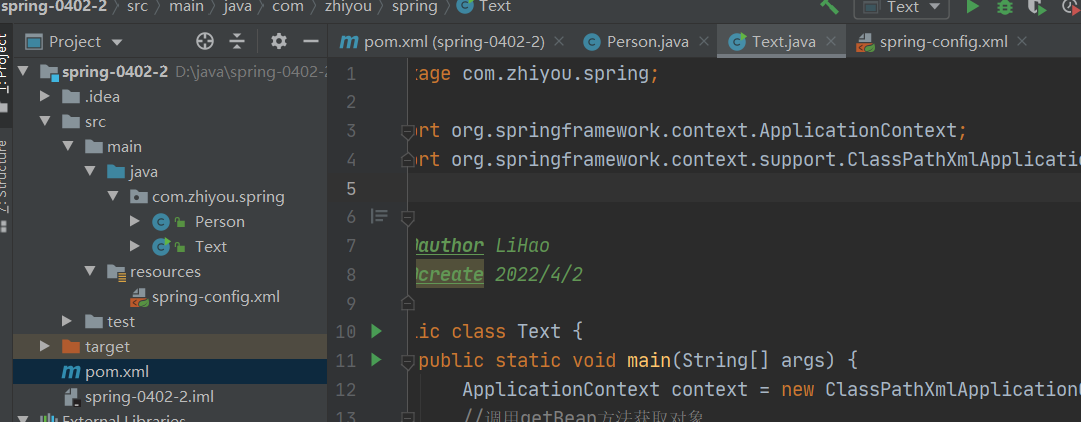
Task: Expand the target folder in the tree
Action: pos(44,346)
